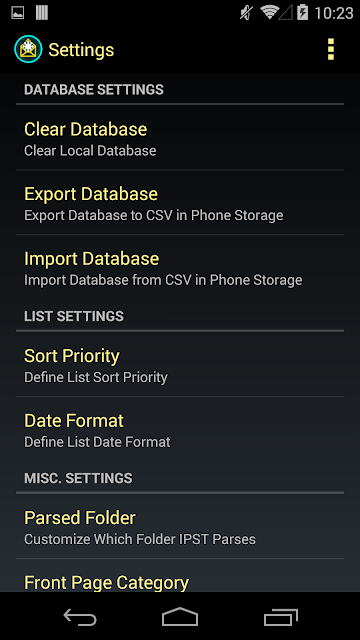Screen dimensions: 360x640
Task: Tap the picture notification icon
Action: (18, 13)
